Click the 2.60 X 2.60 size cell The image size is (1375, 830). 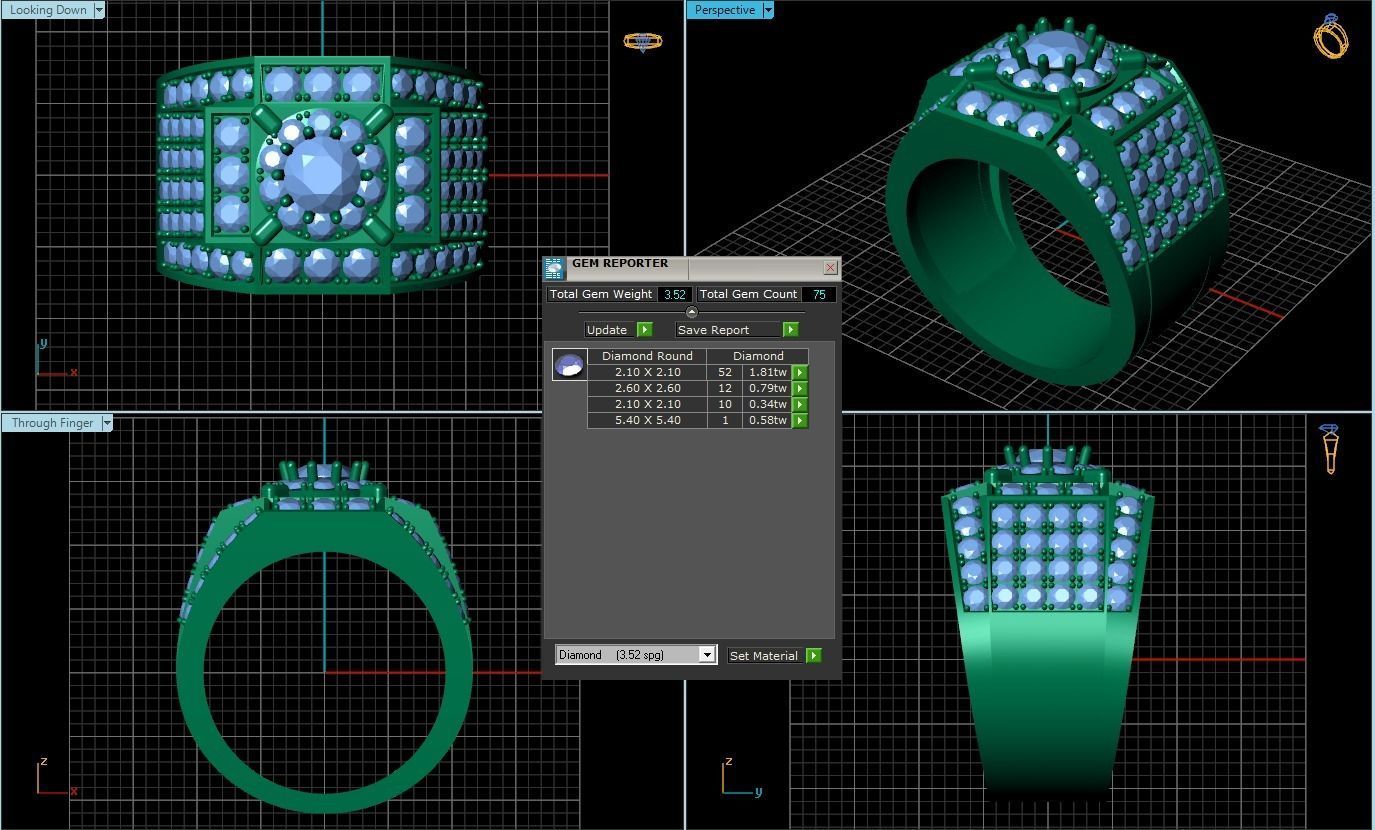coord(647,388)
